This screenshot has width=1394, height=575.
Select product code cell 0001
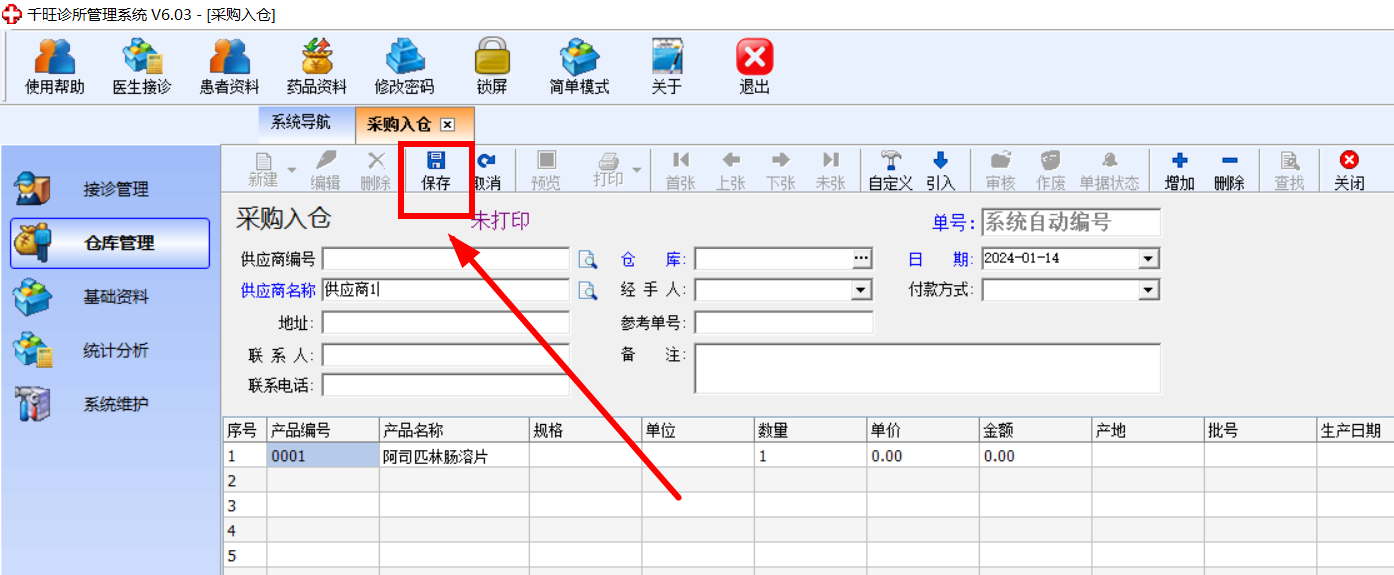[x=323, y=456]
